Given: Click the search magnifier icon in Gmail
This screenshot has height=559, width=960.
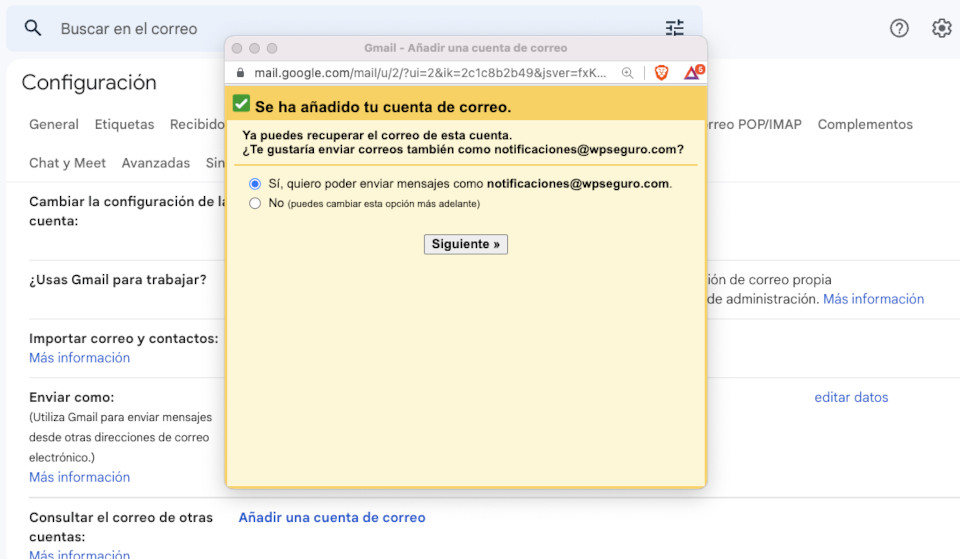Looking at the screenshot, I should pyautogui.click(x=32, y=28).
